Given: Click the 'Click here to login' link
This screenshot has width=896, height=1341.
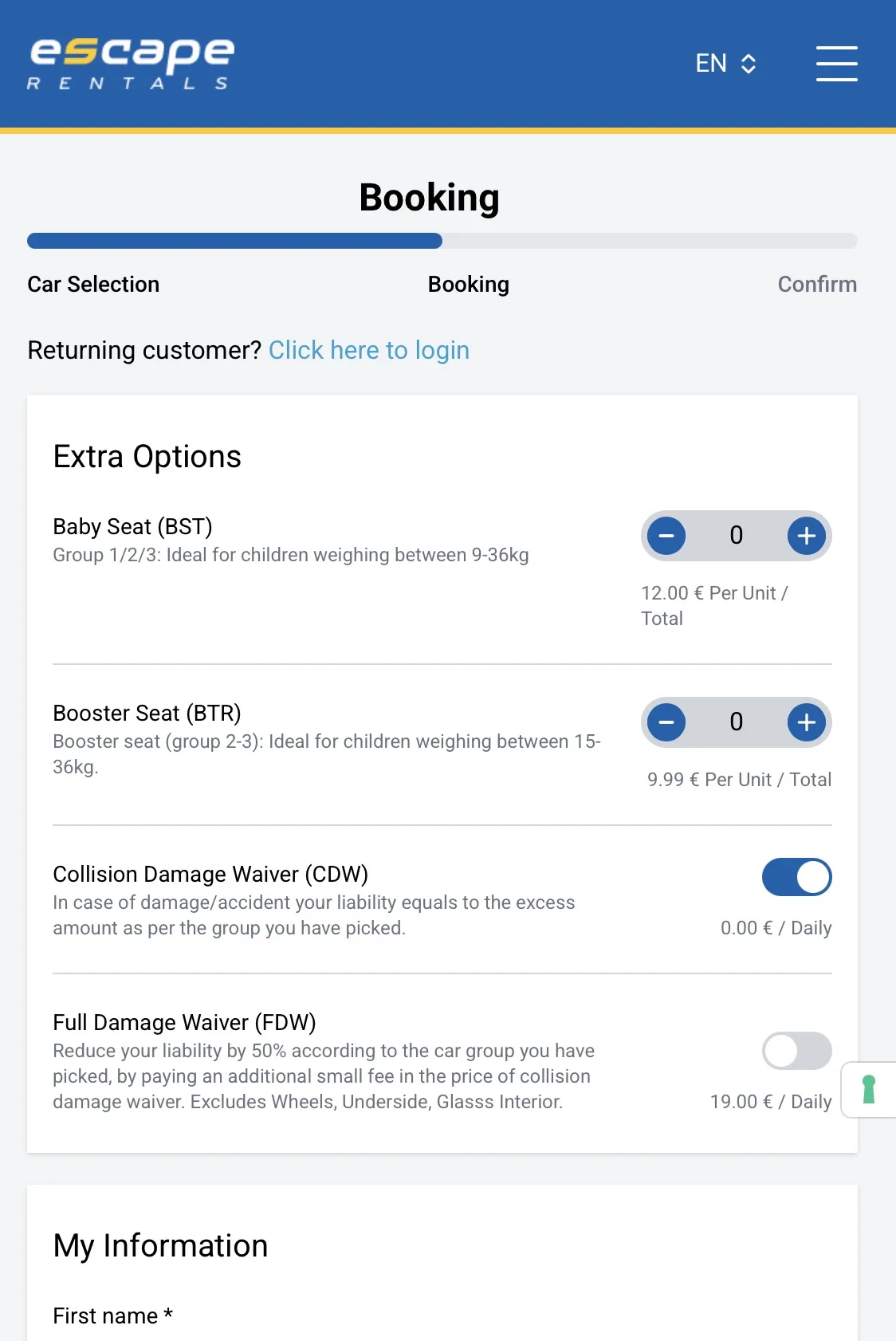Looking at the screenshot, I should tap(369, 350).
